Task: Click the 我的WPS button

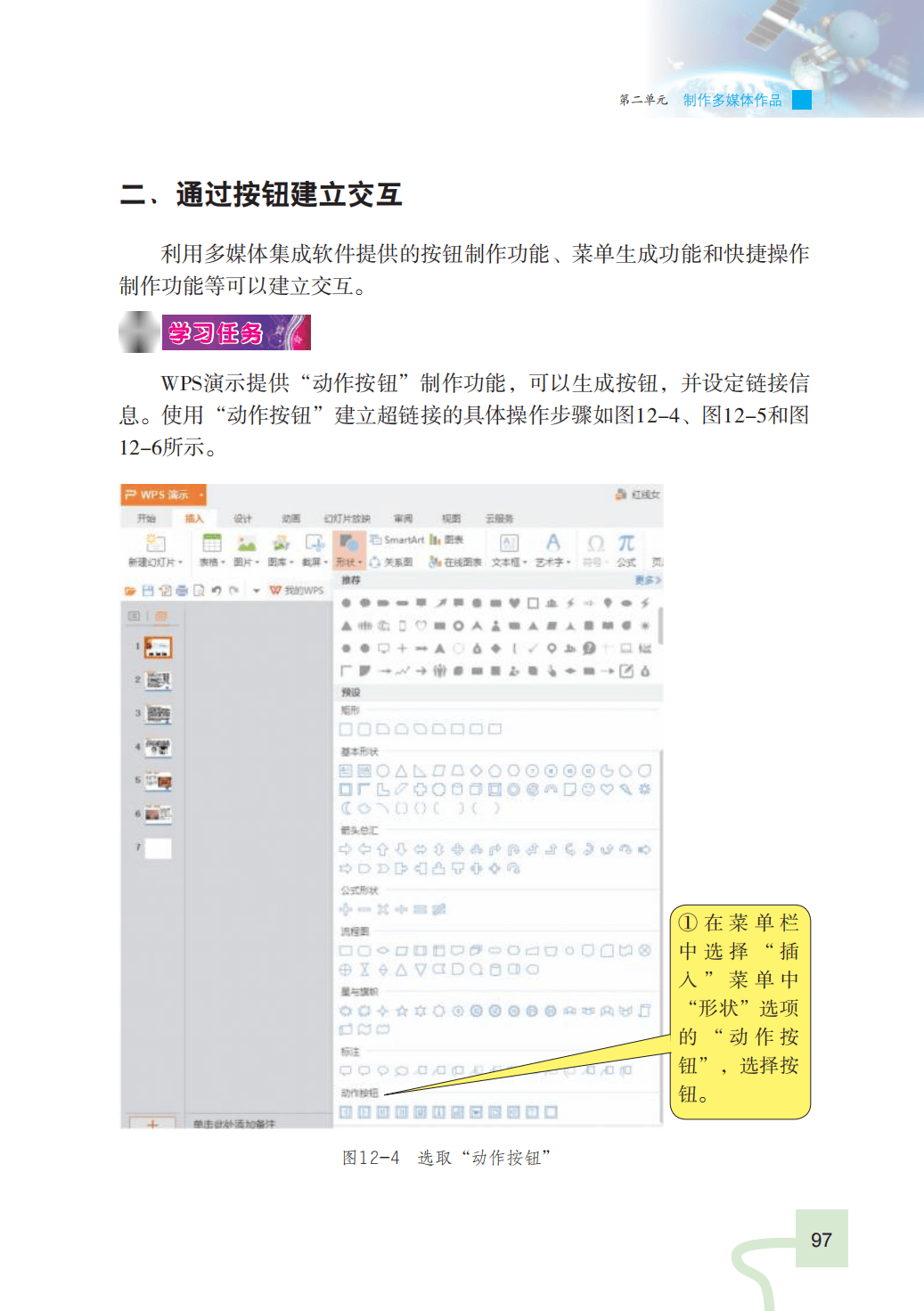Action: click(x=298, y=590)
